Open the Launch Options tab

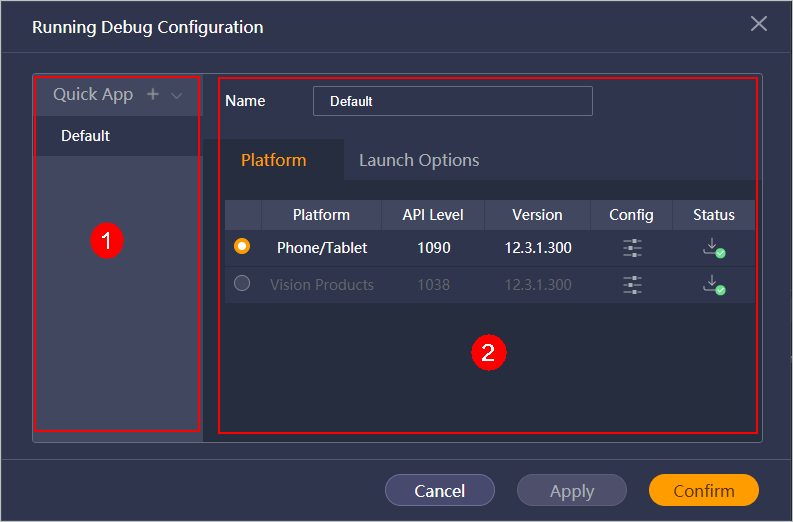point(419,160)
